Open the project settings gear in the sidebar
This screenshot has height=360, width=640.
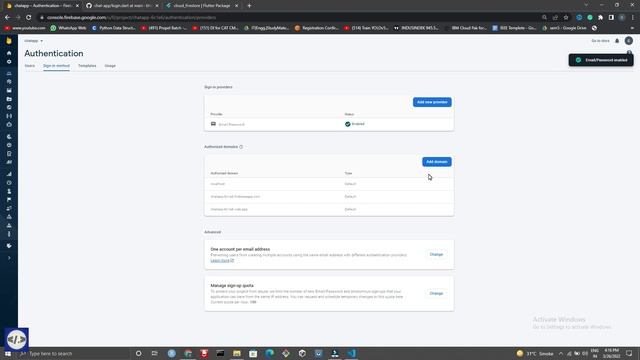coord(9,62)
